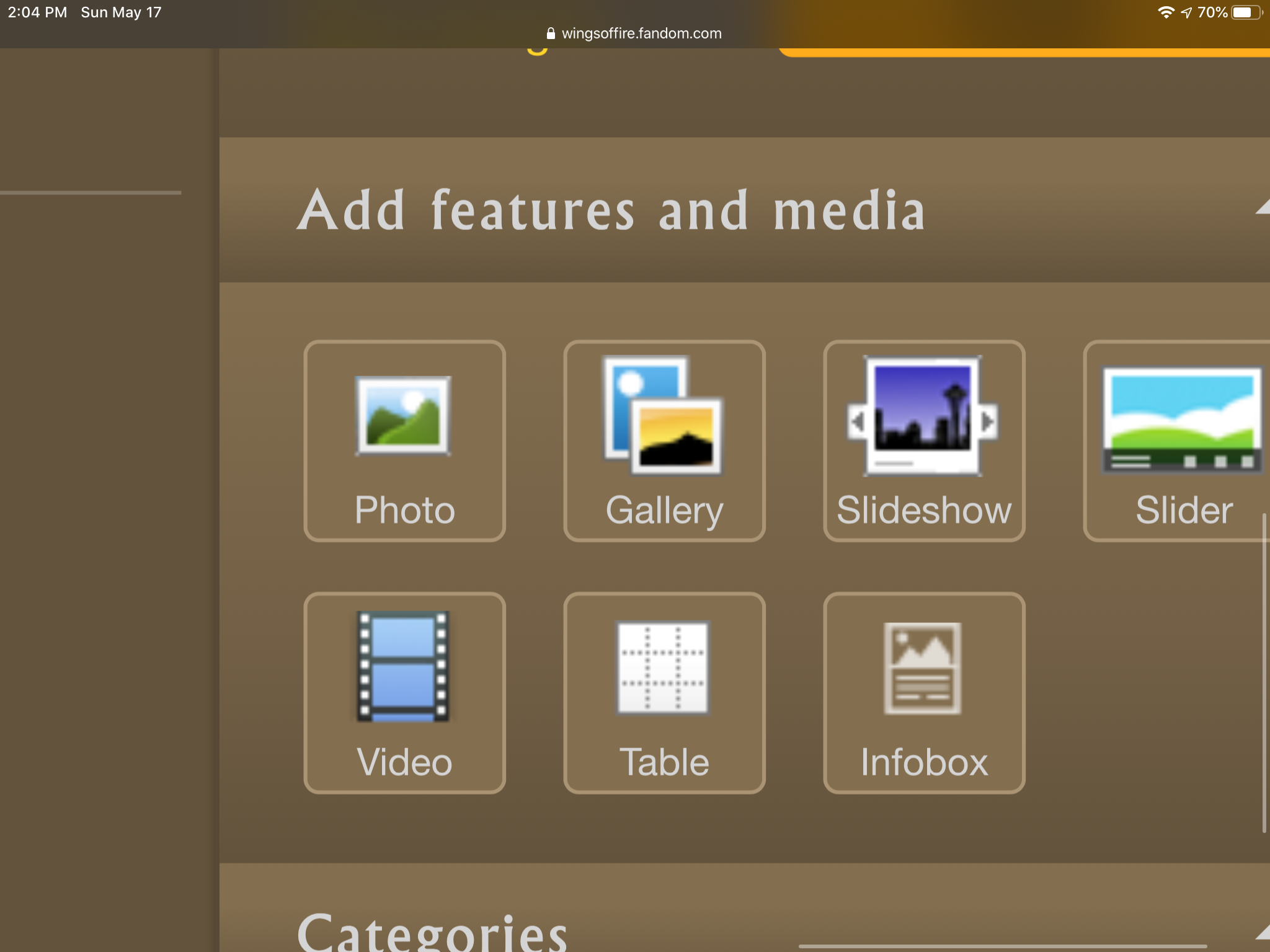Tap the Wi-Fi status icon

(1166, 12)
